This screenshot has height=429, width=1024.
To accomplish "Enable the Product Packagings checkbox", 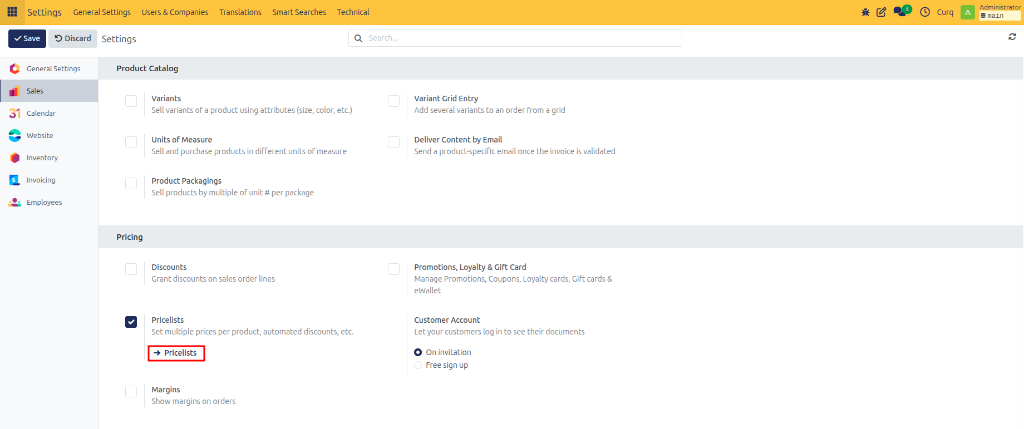I will coord(131,183).
